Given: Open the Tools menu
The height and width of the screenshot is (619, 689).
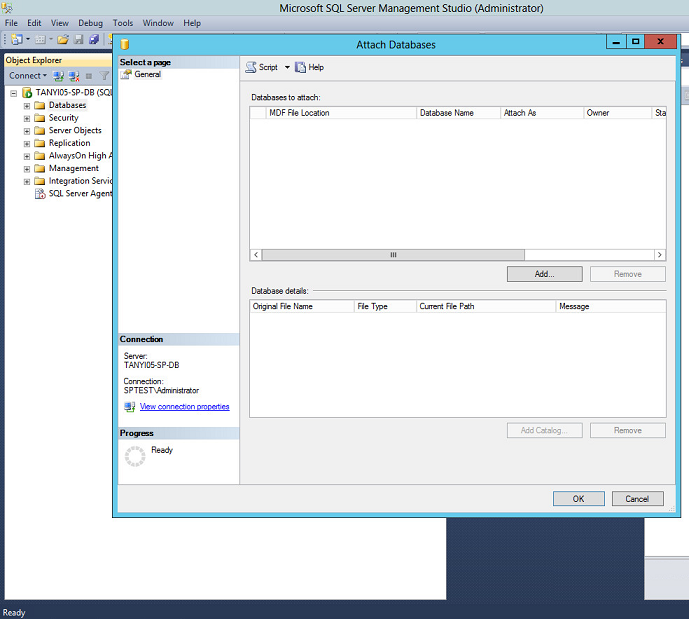Looking at the screenshot, I should click(123, 23).
